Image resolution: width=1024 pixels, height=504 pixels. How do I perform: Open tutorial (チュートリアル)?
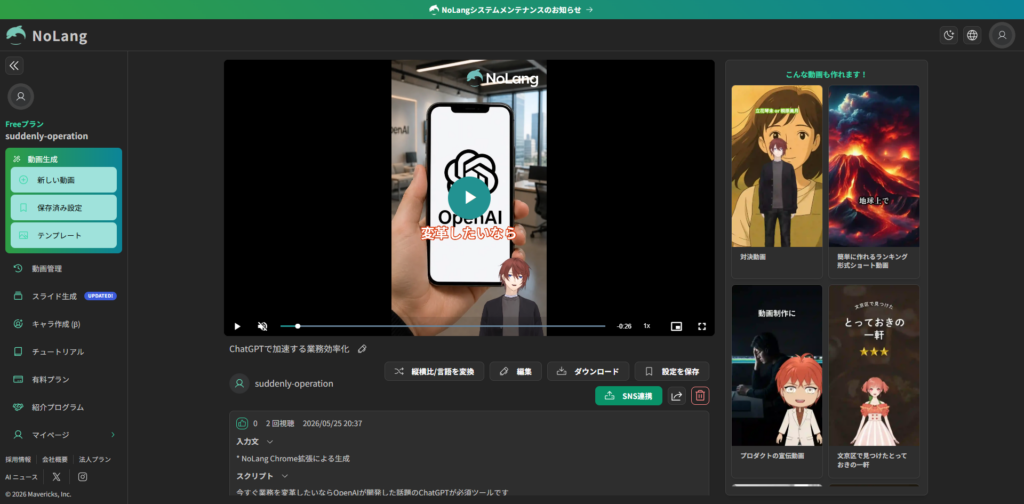click(63, 352)
